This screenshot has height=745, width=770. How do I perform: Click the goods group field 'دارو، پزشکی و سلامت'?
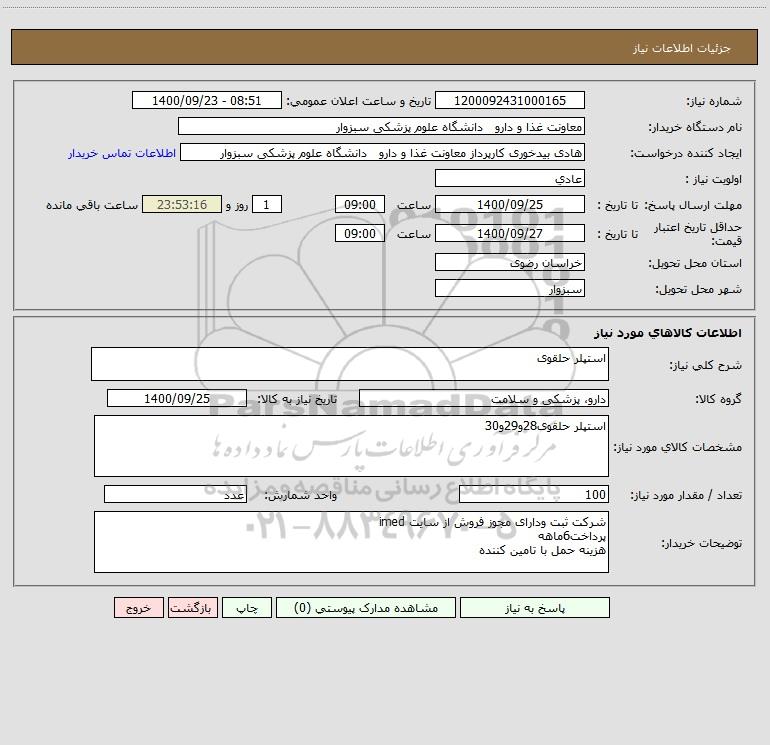tap(484, 398)
